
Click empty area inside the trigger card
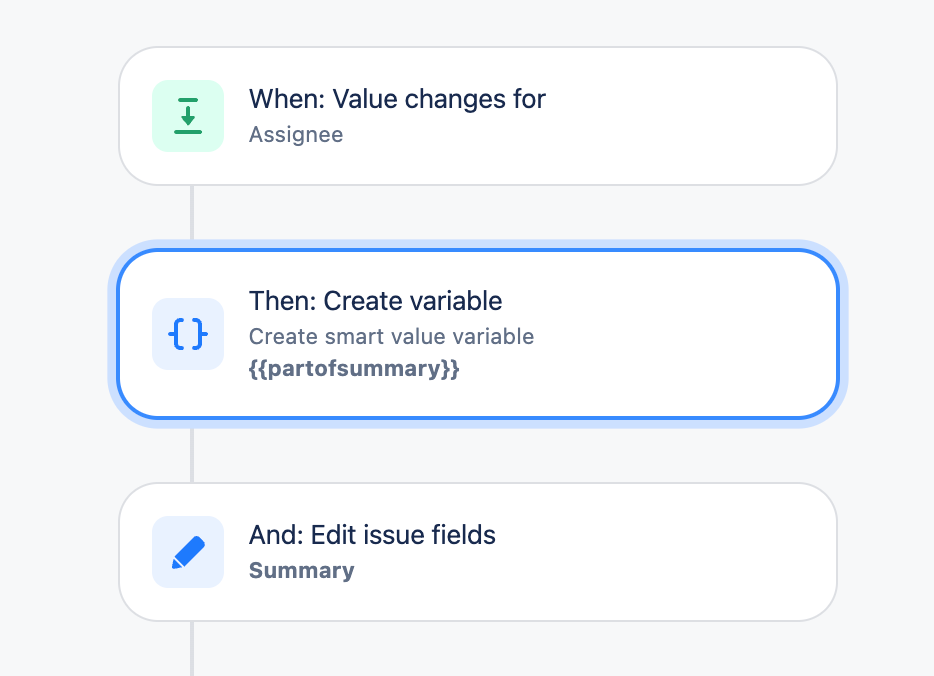point(685,116)
